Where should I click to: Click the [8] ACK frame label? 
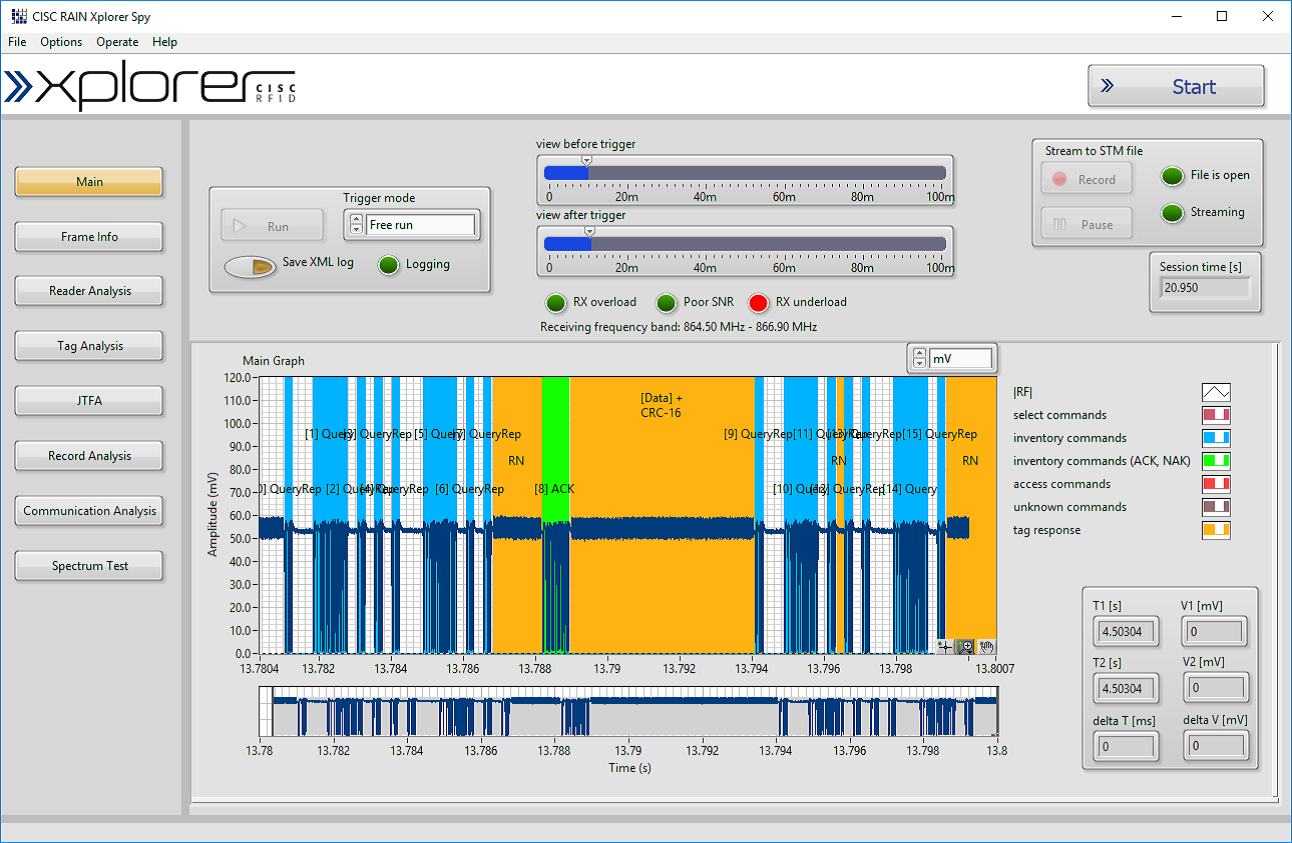tap(554, 489)
